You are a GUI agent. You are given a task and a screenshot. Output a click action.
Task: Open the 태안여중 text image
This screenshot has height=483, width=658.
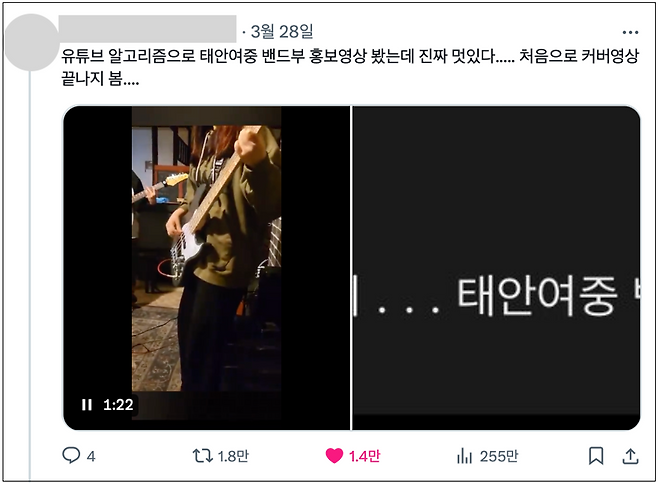(x=496, y=268)
